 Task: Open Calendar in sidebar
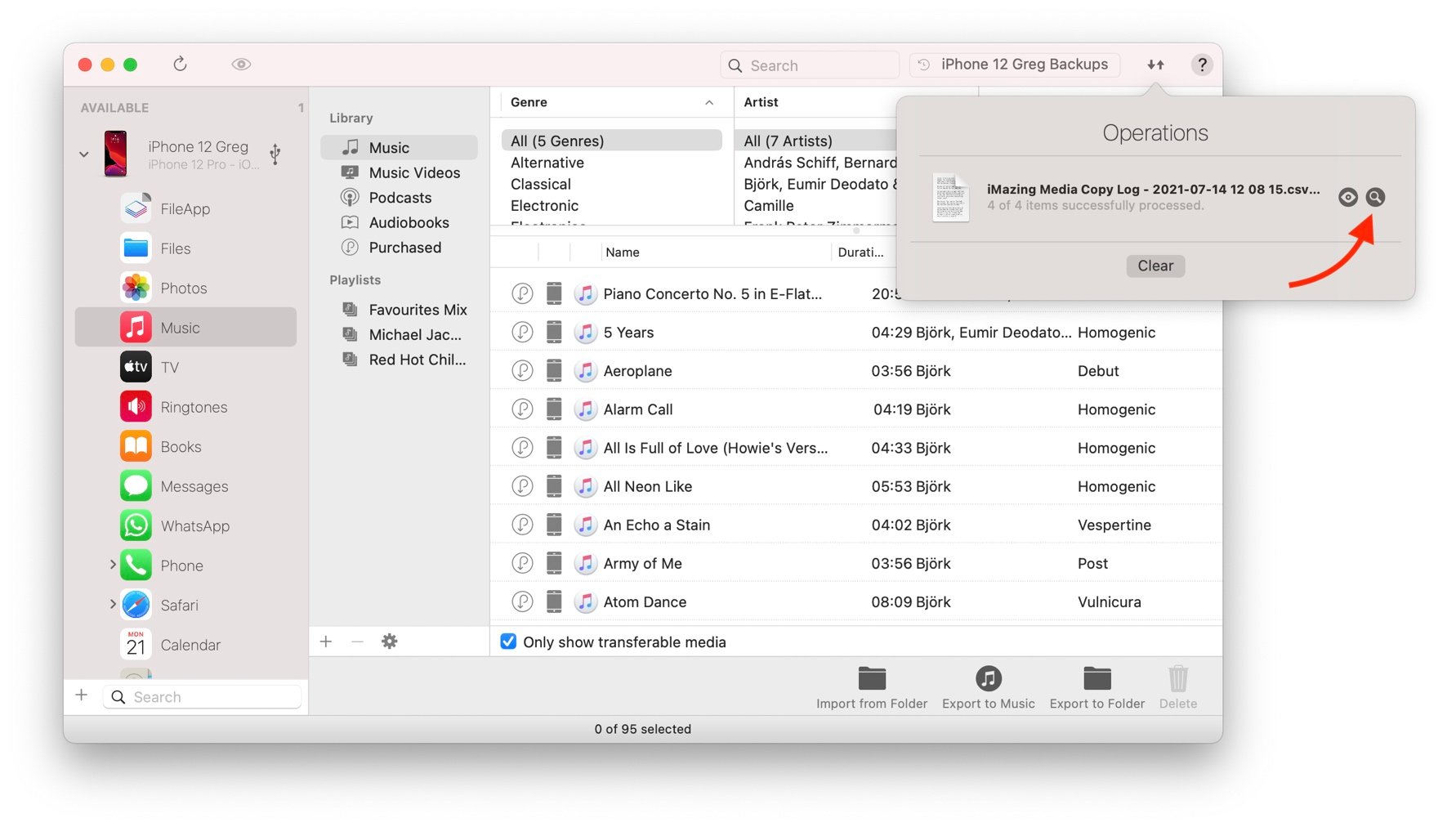(x=185, y=645)
